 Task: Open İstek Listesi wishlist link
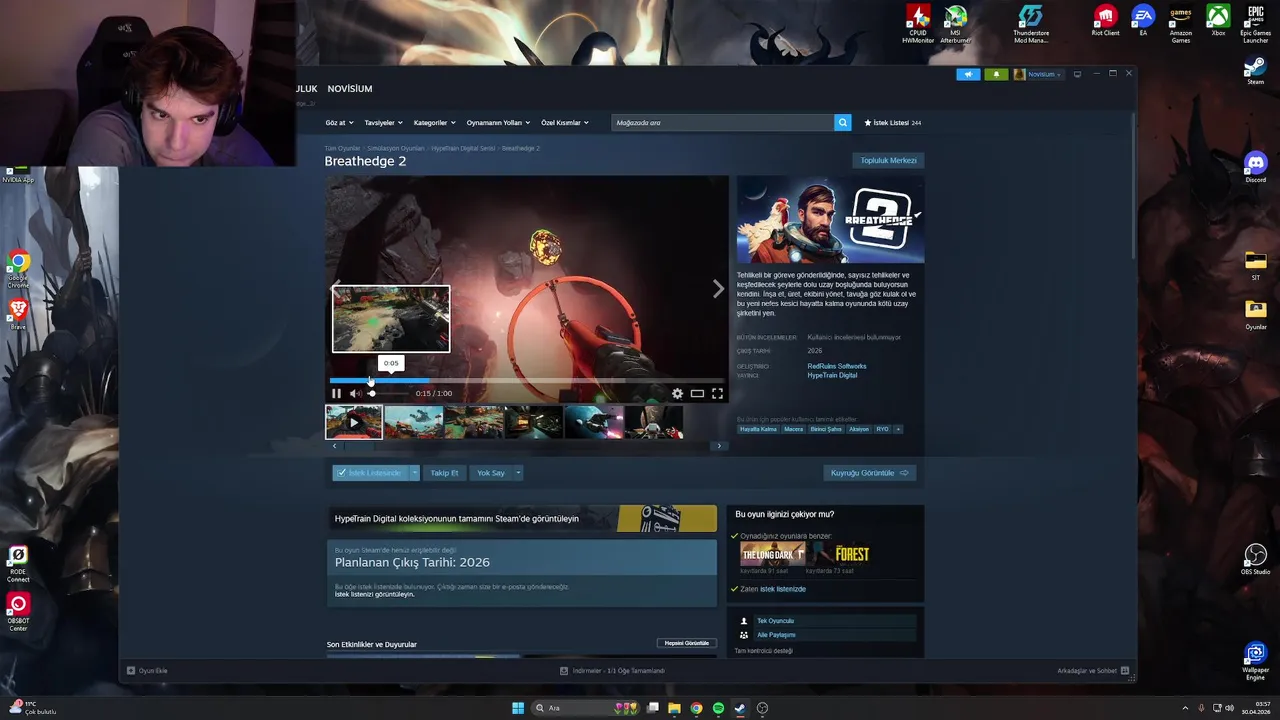(892, 123)
